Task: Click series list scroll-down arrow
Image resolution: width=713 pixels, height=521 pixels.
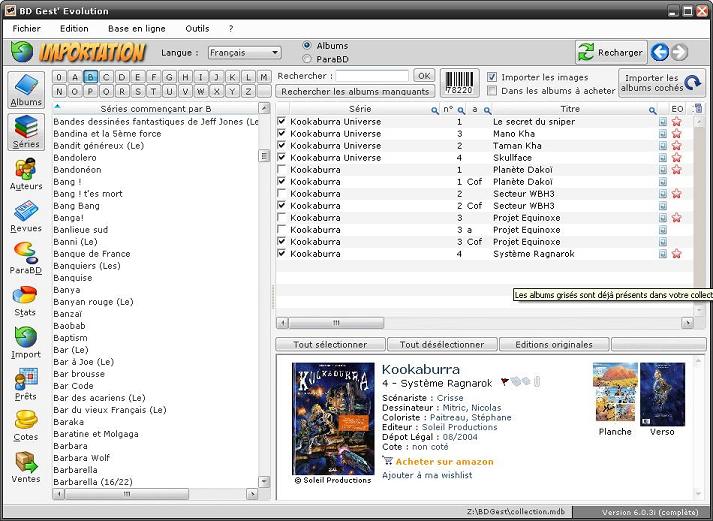Action: [264, 481]
